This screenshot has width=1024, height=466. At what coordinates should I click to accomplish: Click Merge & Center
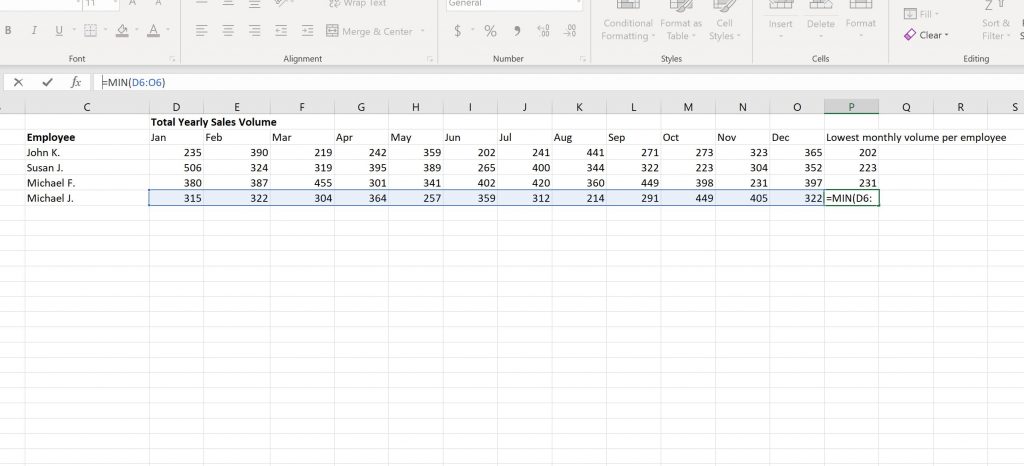(x=370, y=31)
